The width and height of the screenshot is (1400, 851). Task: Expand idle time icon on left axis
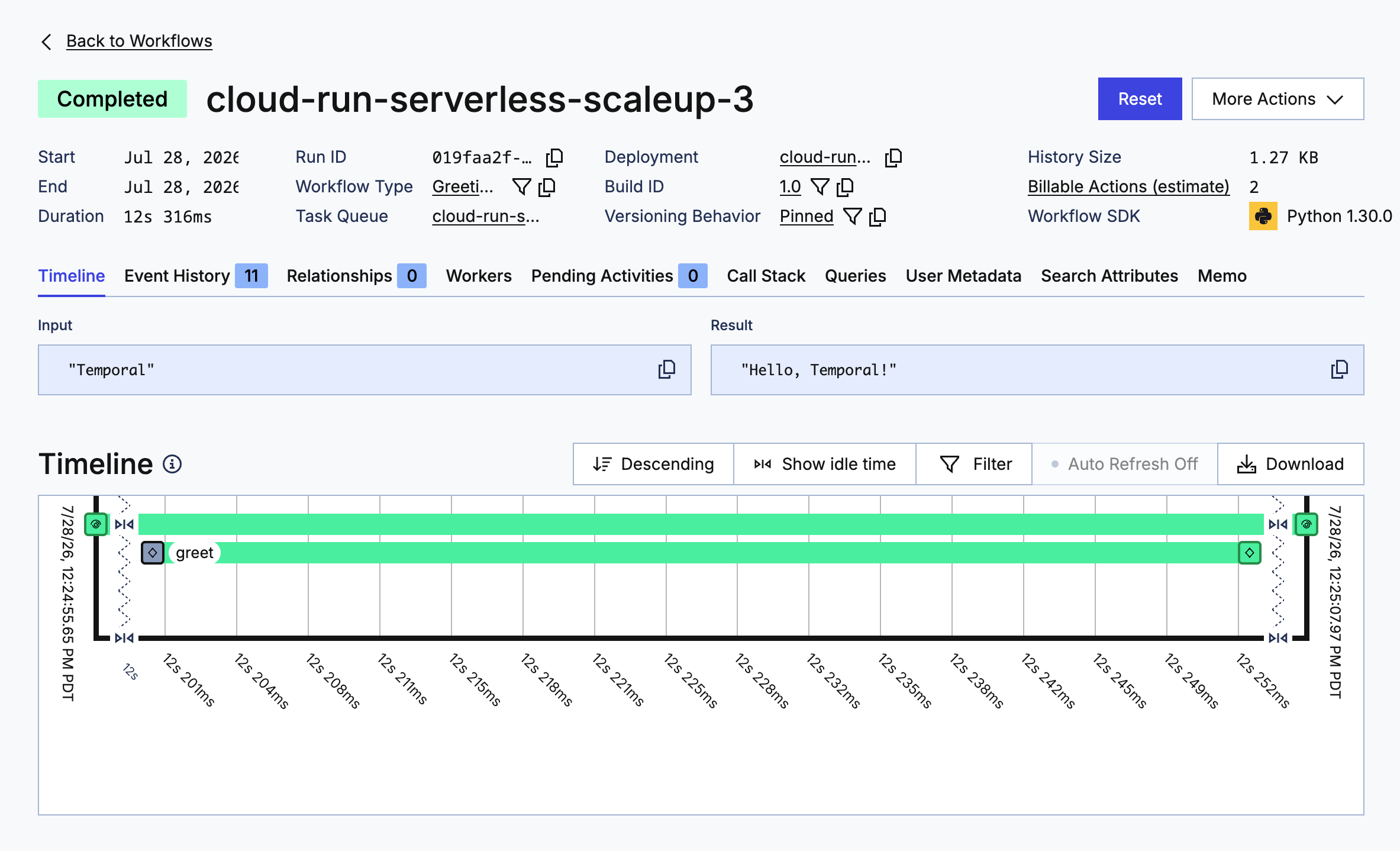(124, 638)
